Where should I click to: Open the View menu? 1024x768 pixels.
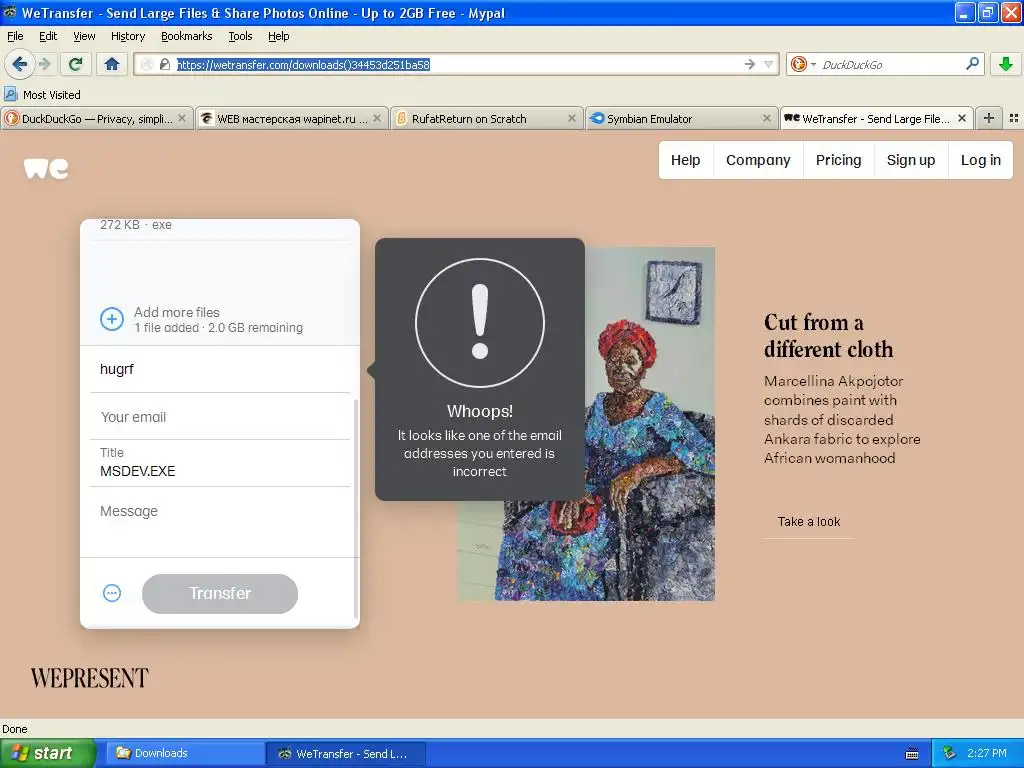click(84, 36)
